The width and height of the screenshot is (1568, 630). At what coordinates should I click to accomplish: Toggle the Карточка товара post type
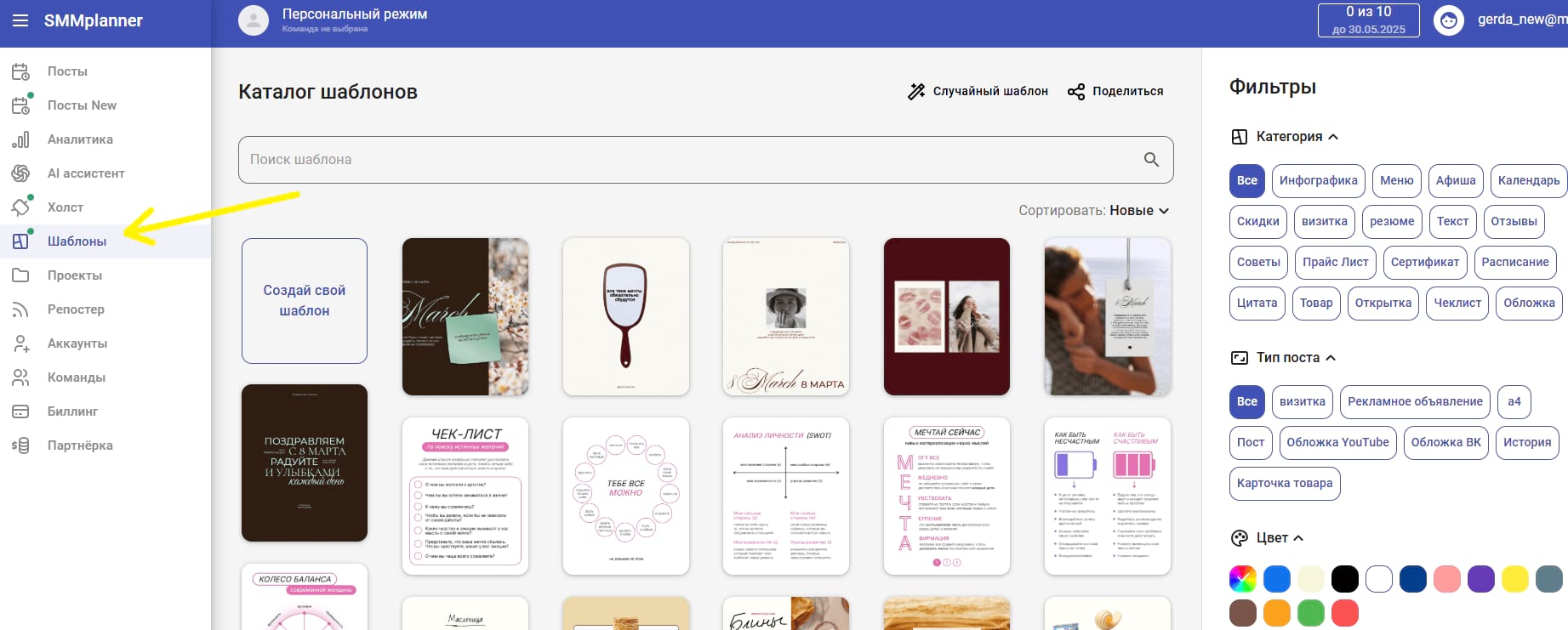click(1285, 483)
